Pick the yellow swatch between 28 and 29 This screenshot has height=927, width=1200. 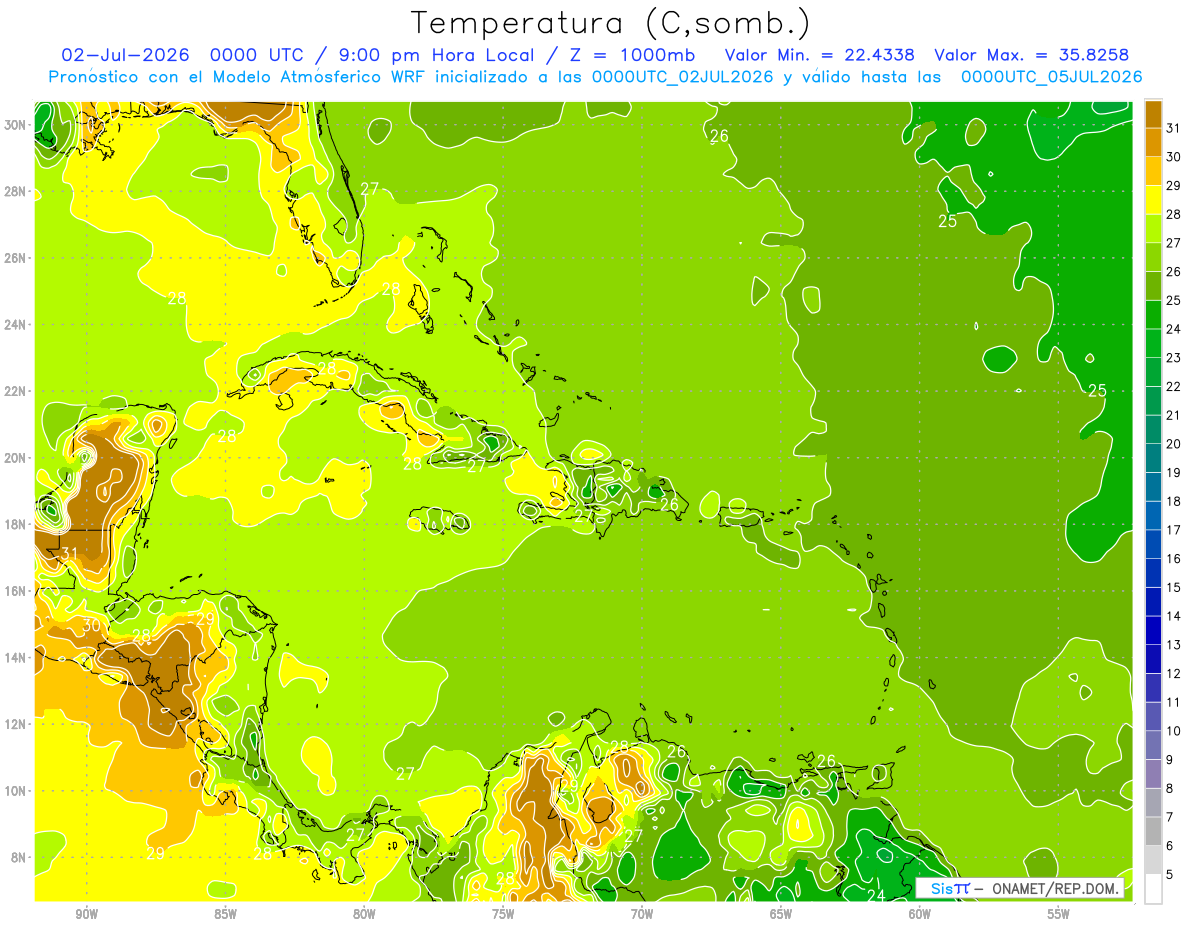(1154, 200)
